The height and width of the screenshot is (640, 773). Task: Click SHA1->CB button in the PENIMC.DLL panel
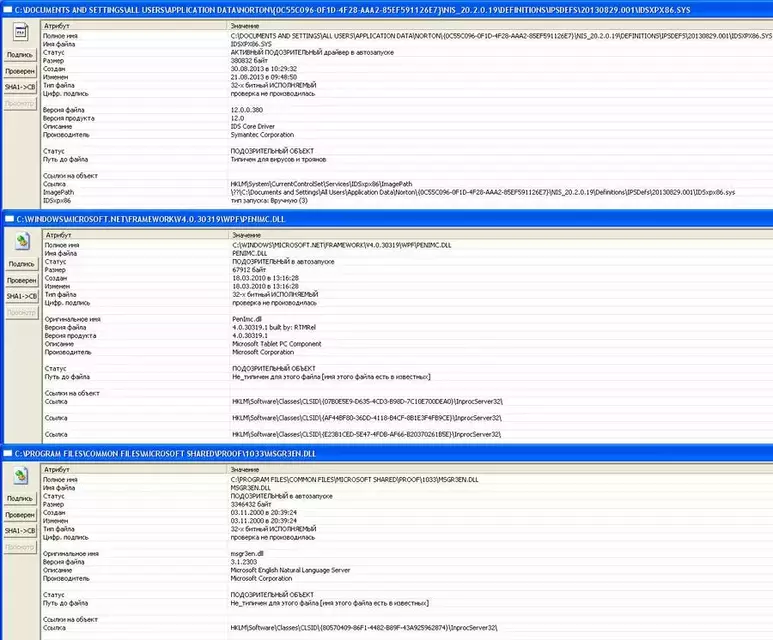coord(22,296)
